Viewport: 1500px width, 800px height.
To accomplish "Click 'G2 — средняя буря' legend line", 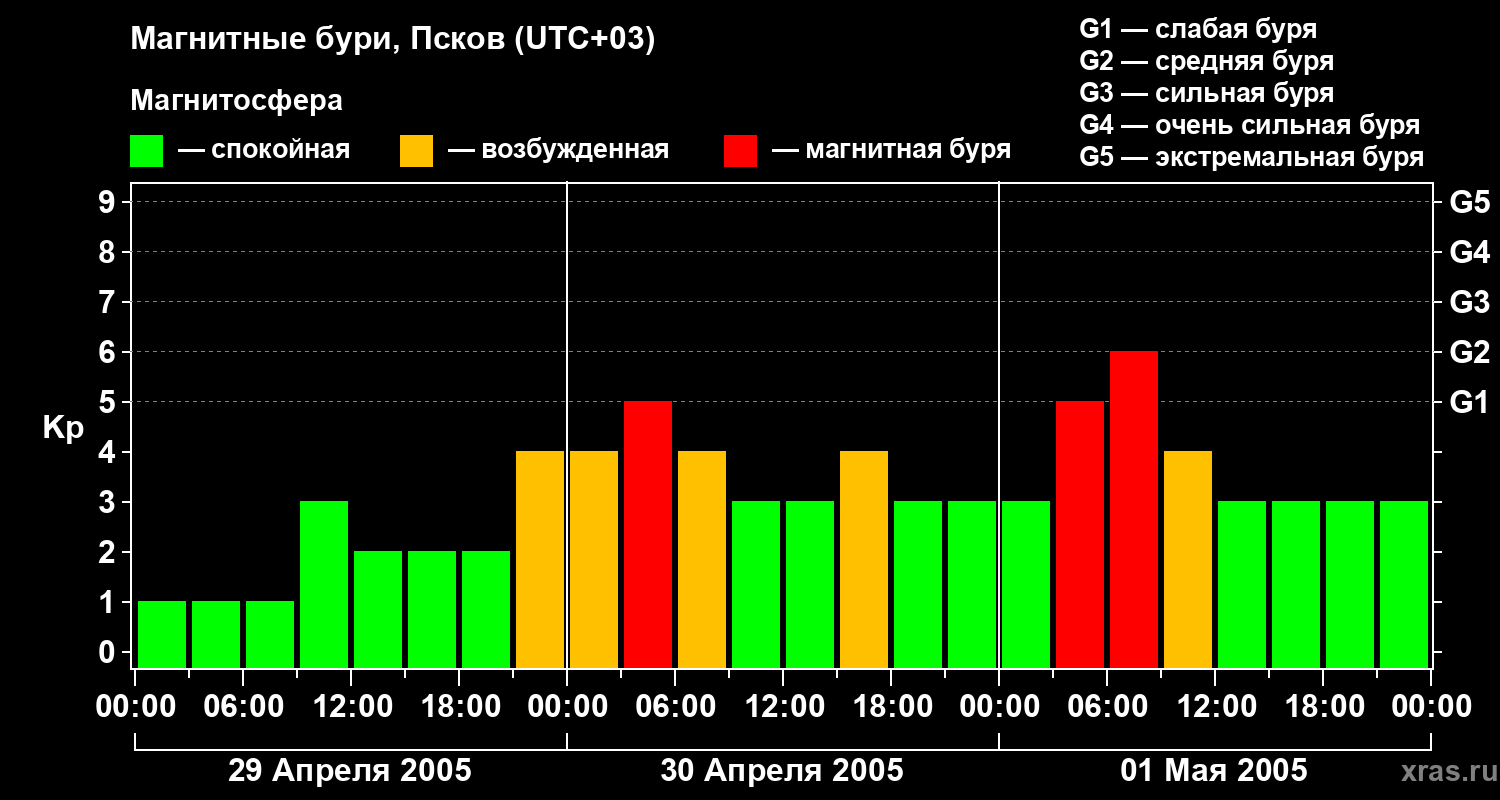I will pos(1206,61).
